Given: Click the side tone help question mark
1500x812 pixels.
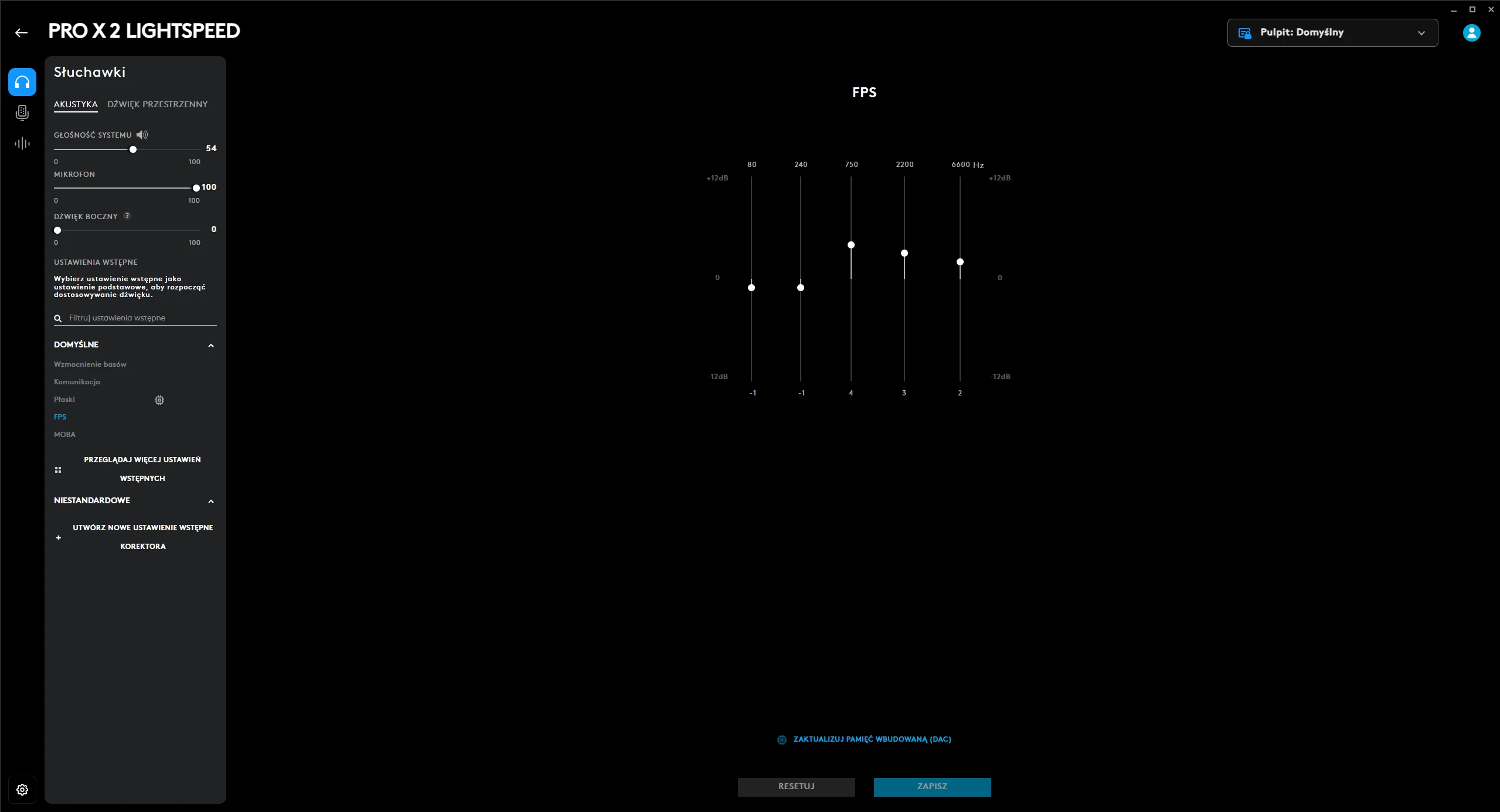Looking at the screenshot, I should pyautogui.click(x=127, y=216).
